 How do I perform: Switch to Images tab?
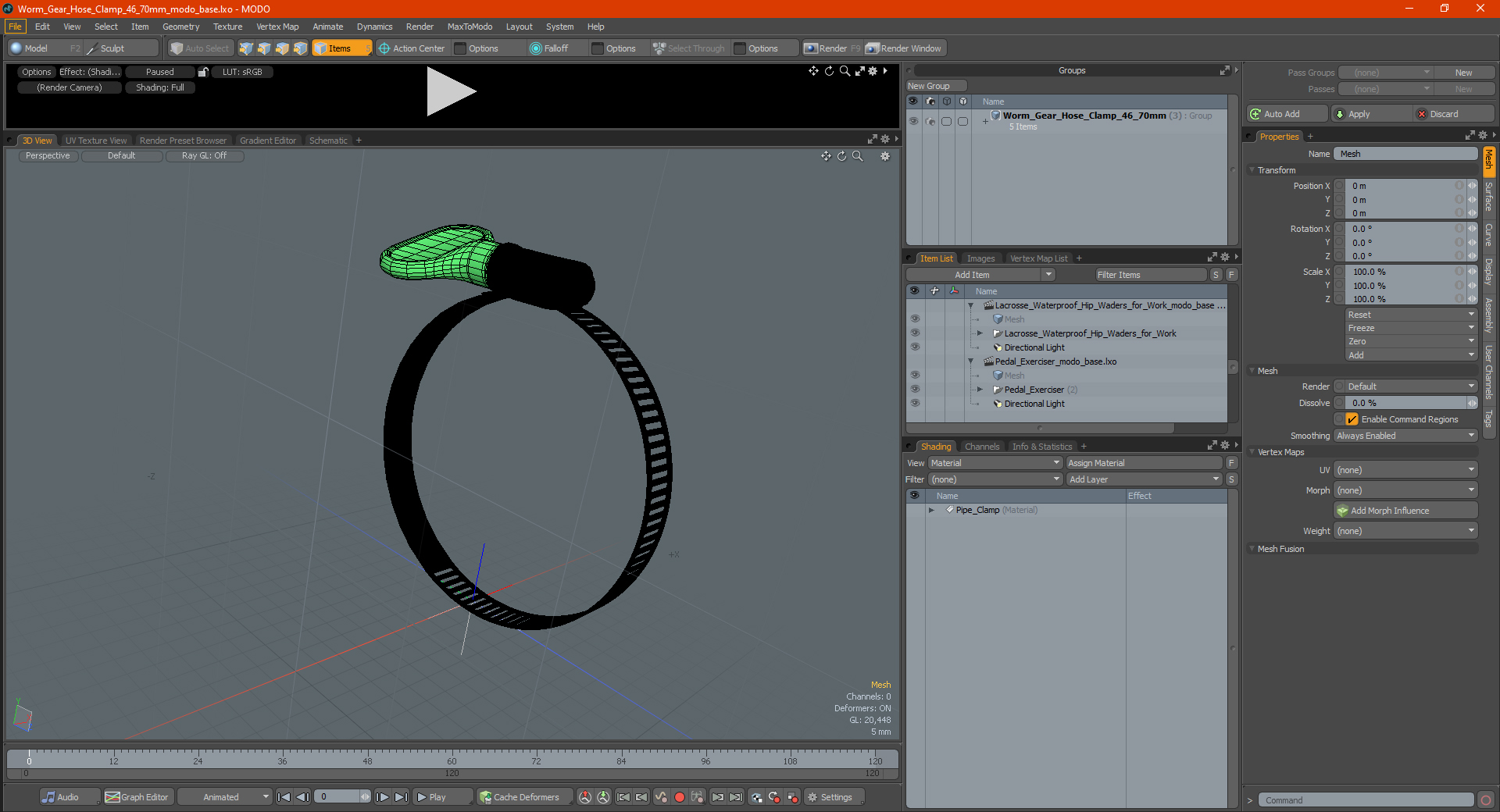coord(980,258)
